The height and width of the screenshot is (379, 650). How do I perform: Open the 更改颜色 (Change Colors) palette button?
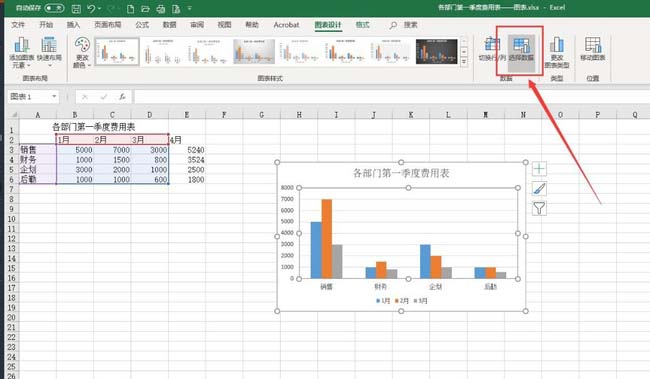click(x=82, y=52)
